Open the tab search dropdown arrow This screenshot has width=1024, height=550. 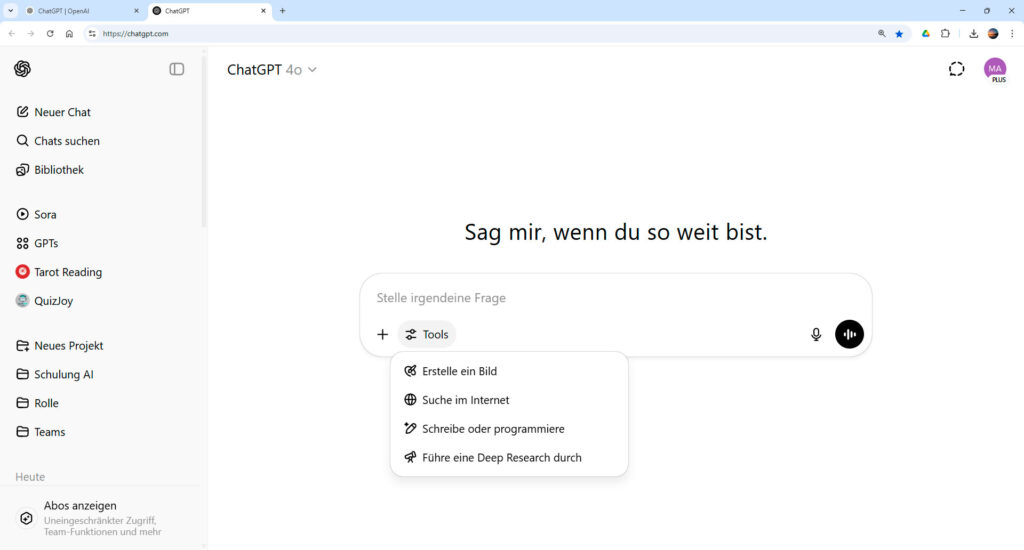(10, 11)
